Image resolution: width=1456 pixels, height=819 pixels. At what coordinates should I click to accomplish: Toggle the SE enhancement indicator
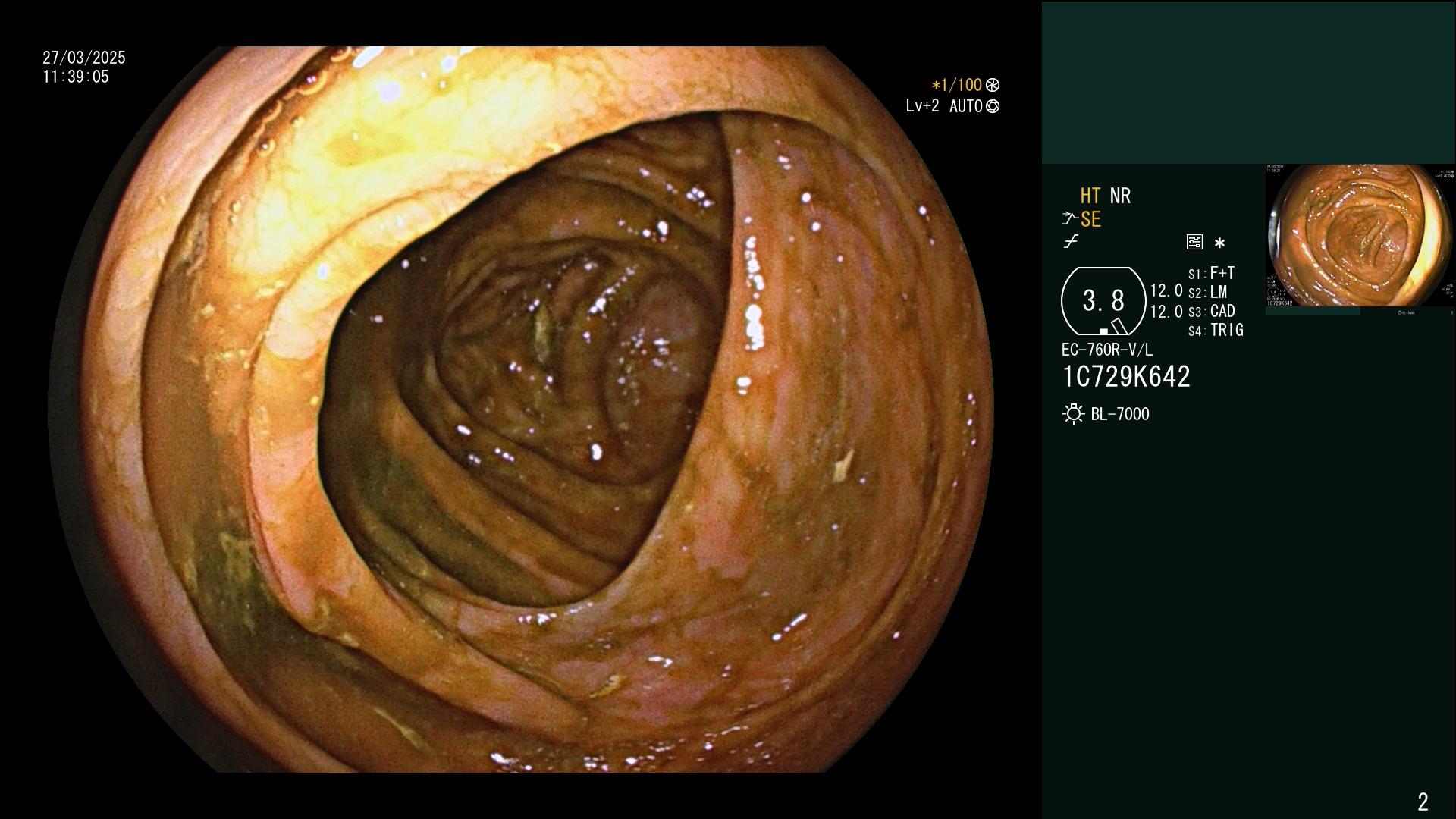click(1090, 219)
